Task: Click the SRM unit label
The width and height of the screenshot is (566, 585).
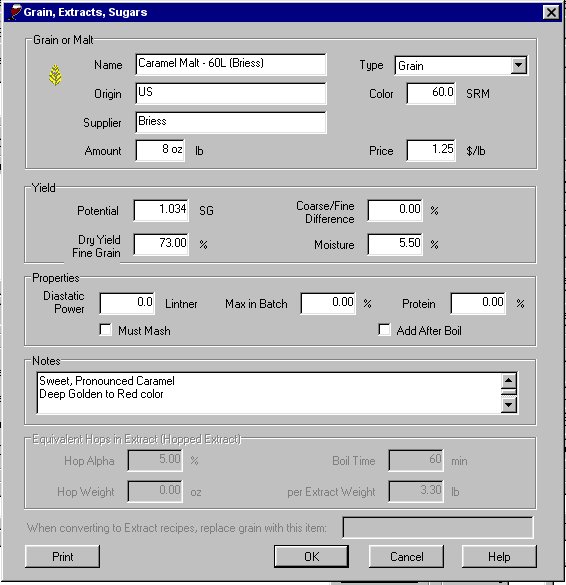Action: (x=478, y=94)
